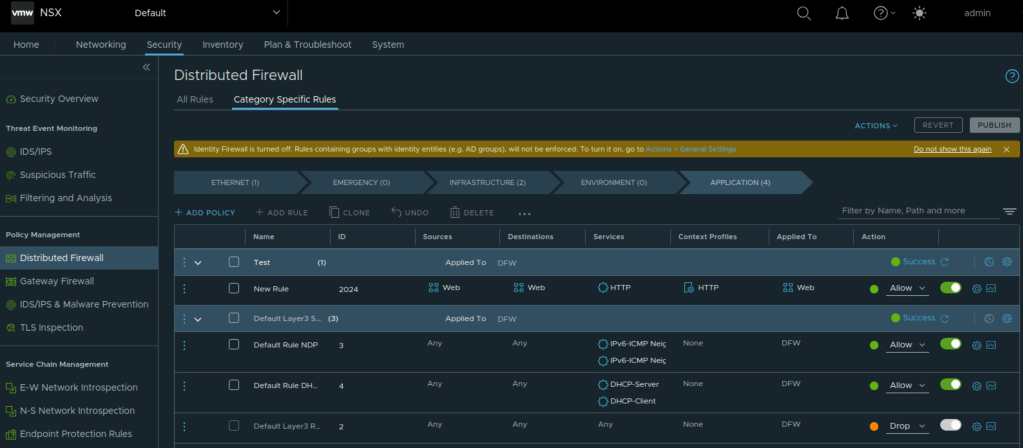Open the filter options icon beside search
Image resolution: width=1023 pixels, height=448 pixels.
(x=1009, y=212)
